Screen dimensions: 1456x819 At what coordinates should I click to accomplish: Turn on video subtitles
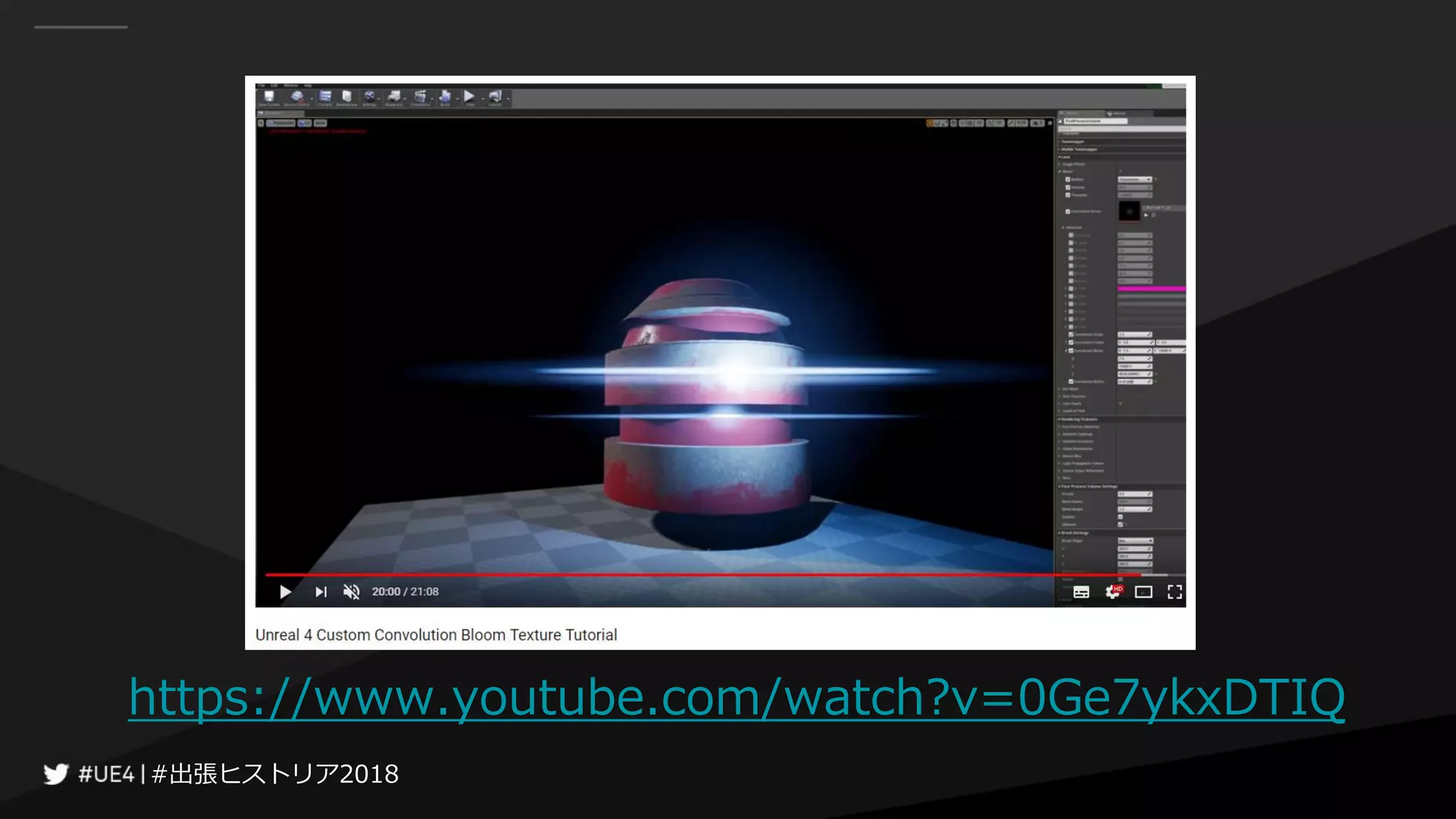click(x=1081, y=592)
